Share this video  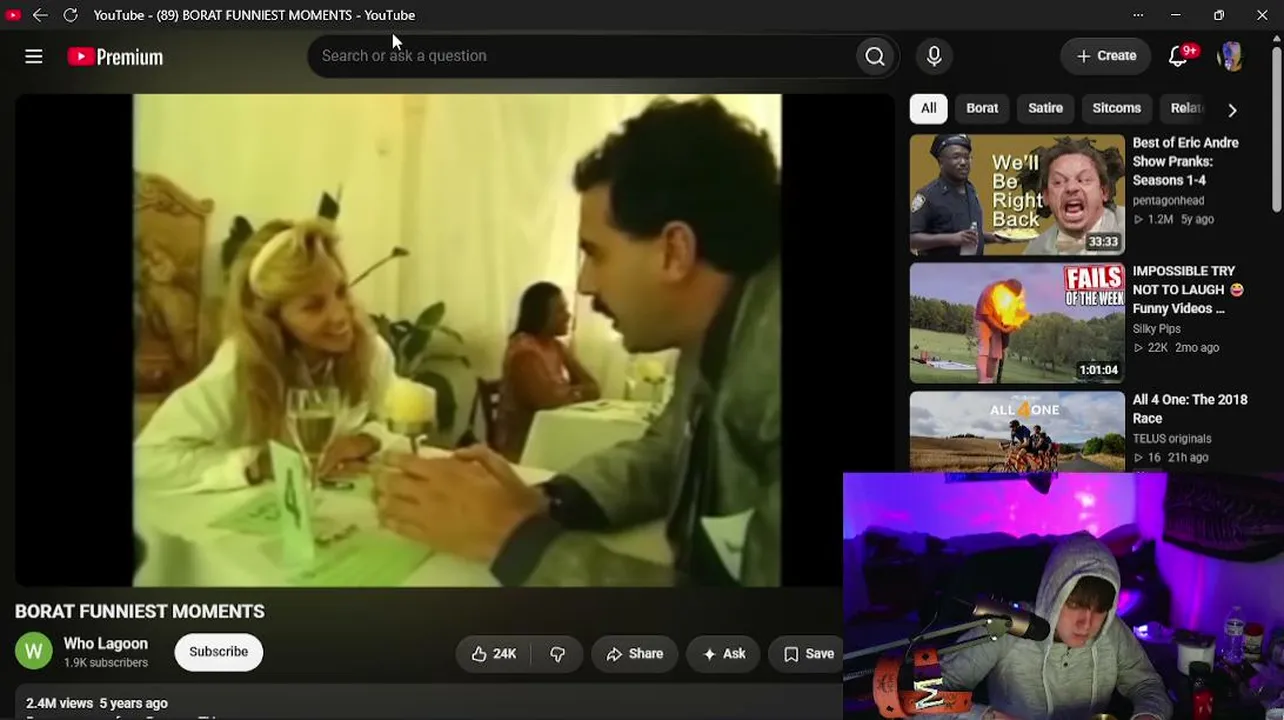click(x=634, y=654)
